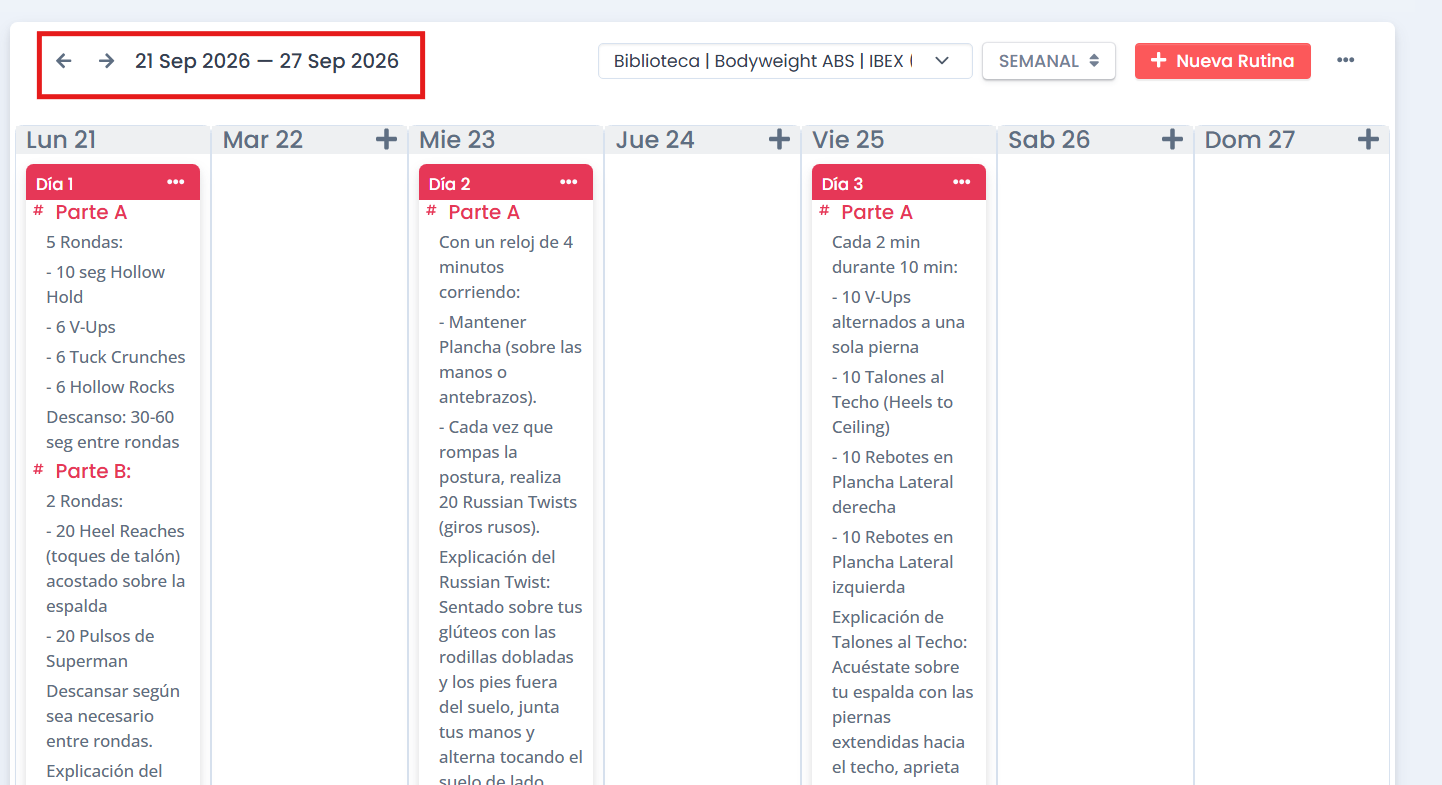The height and width of the screenshot is (785, 1442).
Task: Open the Día 2 options menu
Action: [x=569, y=182]
